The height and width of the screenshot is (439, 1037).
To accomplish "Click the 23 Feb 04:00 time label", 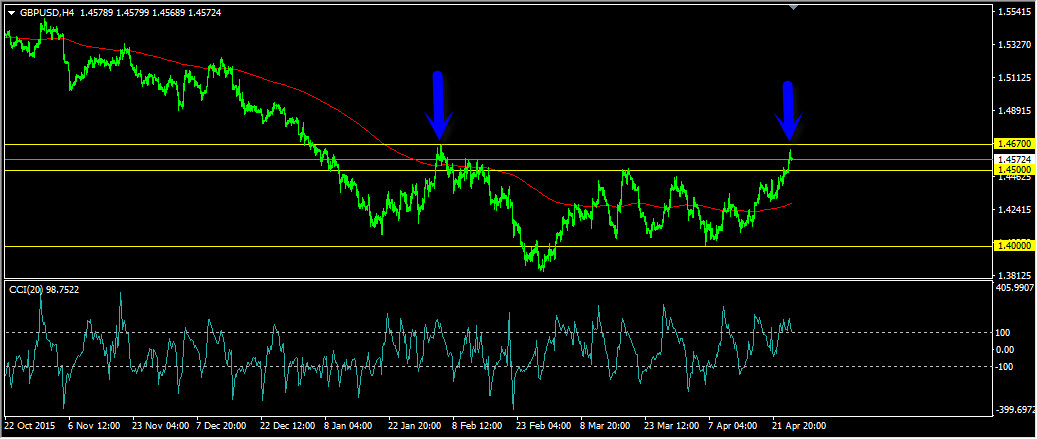I will click(x=543, y=425).
